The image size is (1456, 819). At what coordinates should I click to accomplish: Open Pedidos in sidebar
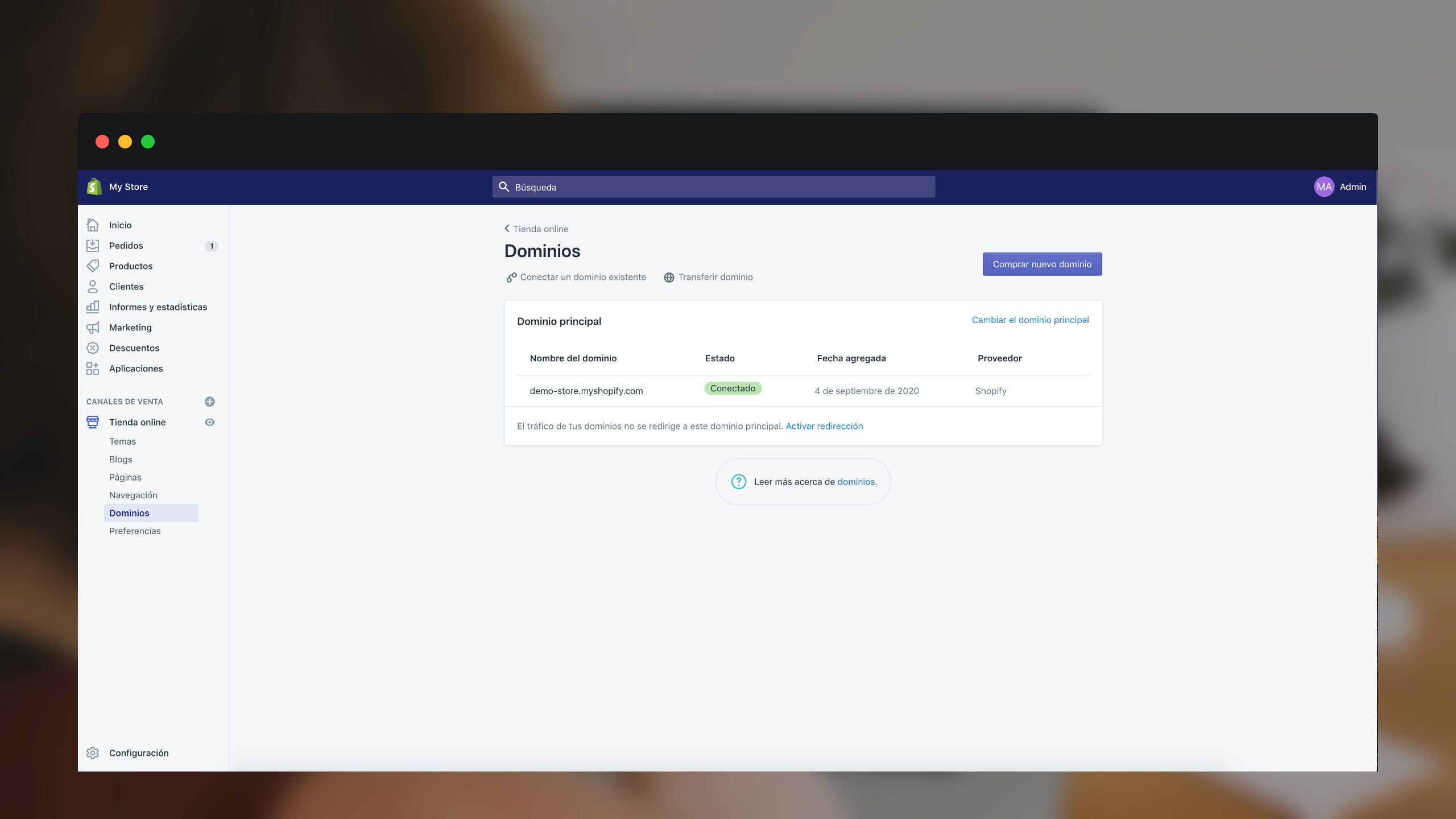[126, 246]
